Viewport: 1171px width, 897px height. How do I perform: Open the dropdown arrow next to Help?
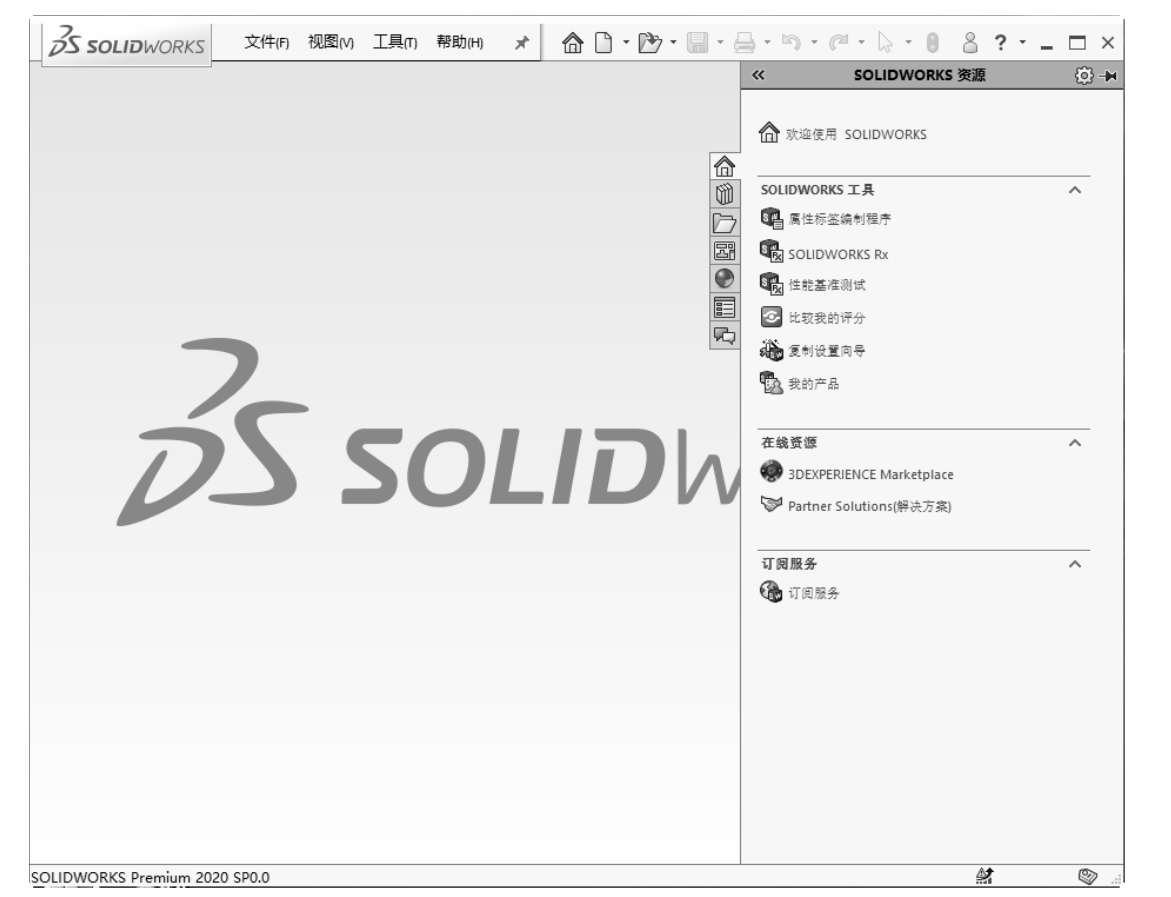point(1022,43)
